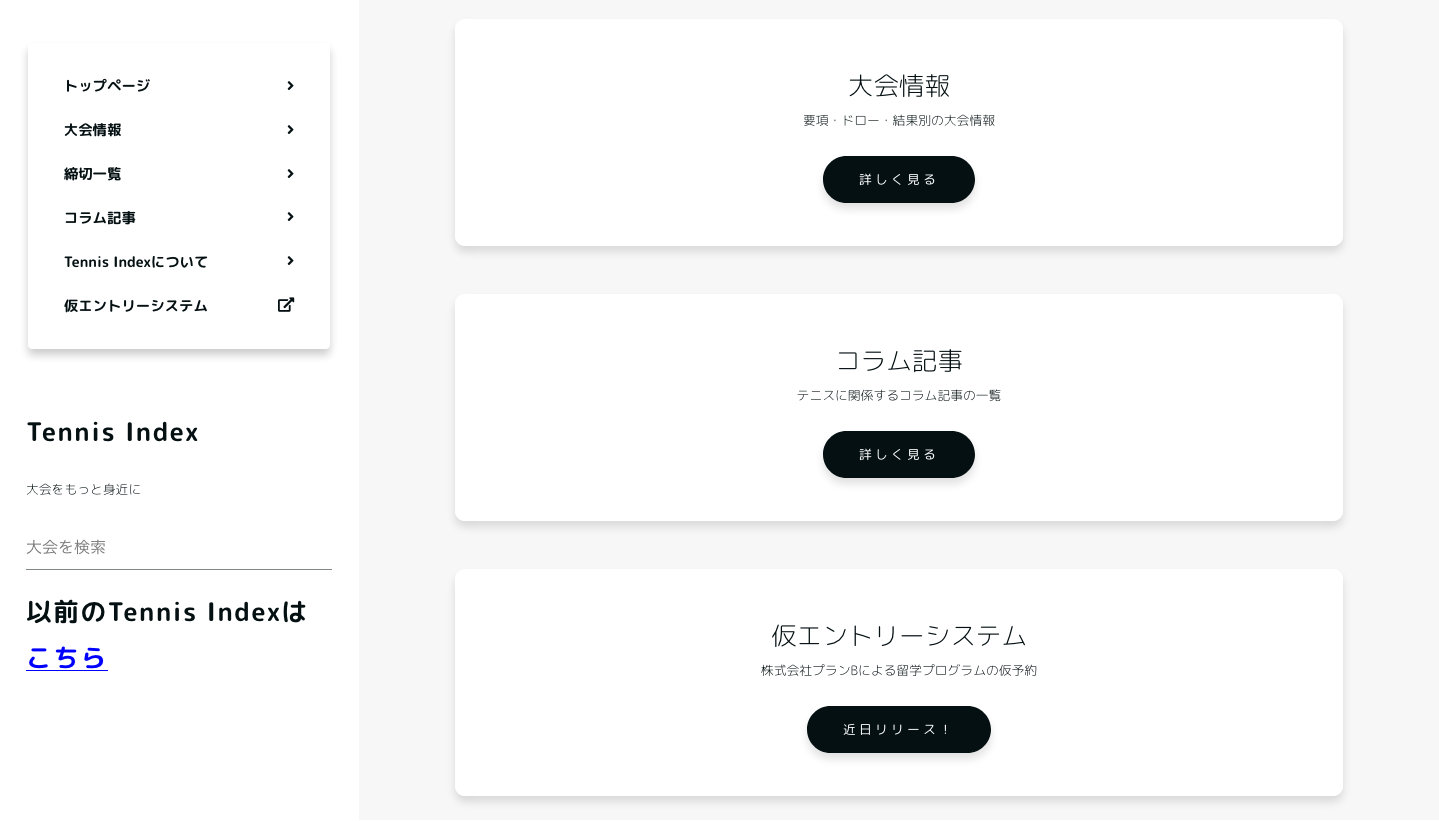Click chevron arrow next to 大会情報
This screenshot has height=821, width=1439.
click(x=290, y=130)
